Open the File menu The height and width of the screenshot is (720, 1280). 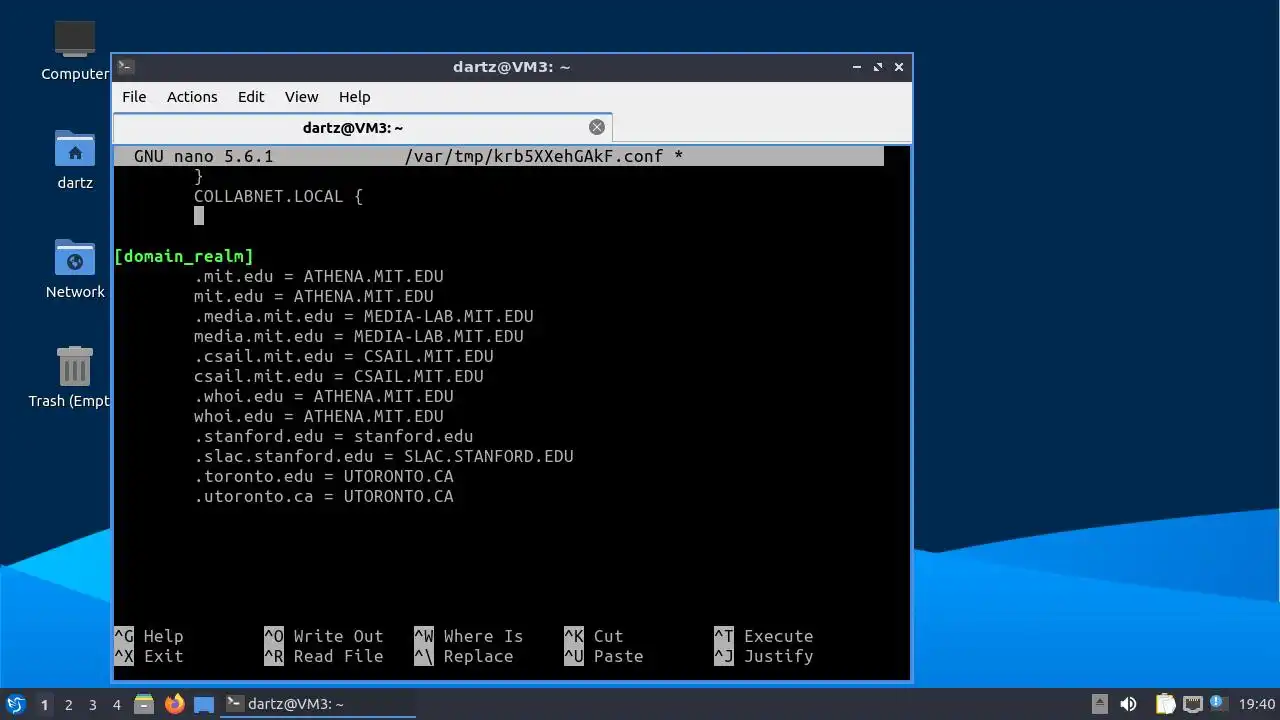(x=134, y=97)
